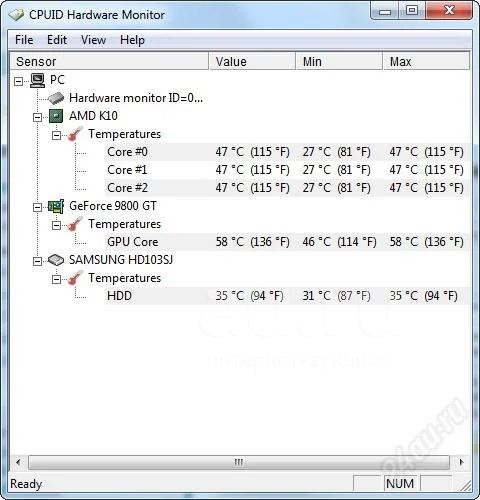Screen dimensions: 480x500
Task: Click the PC computer icon
Action: click(x=37, y=80)
